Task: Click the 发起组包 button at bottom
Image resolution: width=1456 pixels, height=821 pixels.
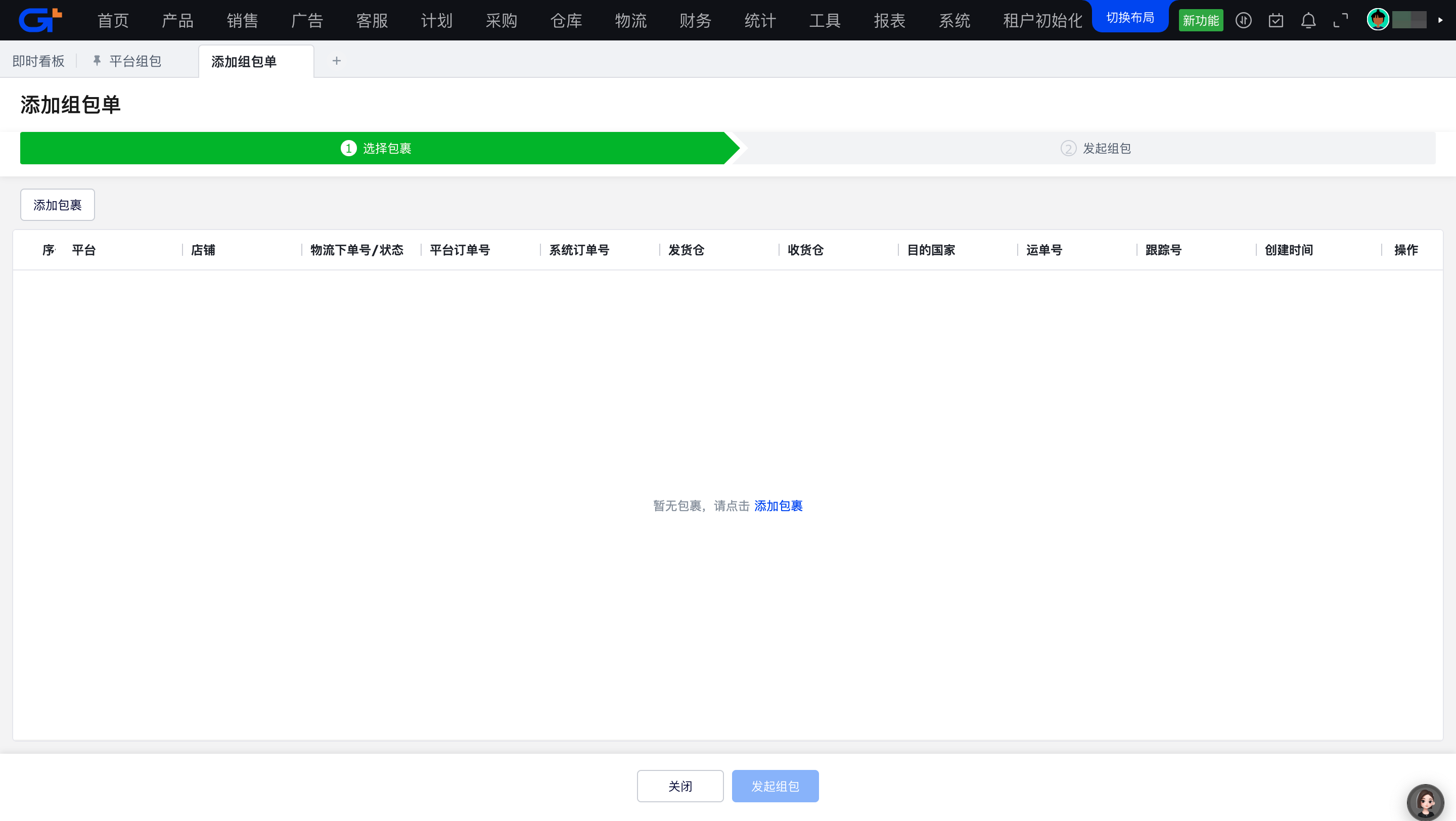Action: point(775,786)
